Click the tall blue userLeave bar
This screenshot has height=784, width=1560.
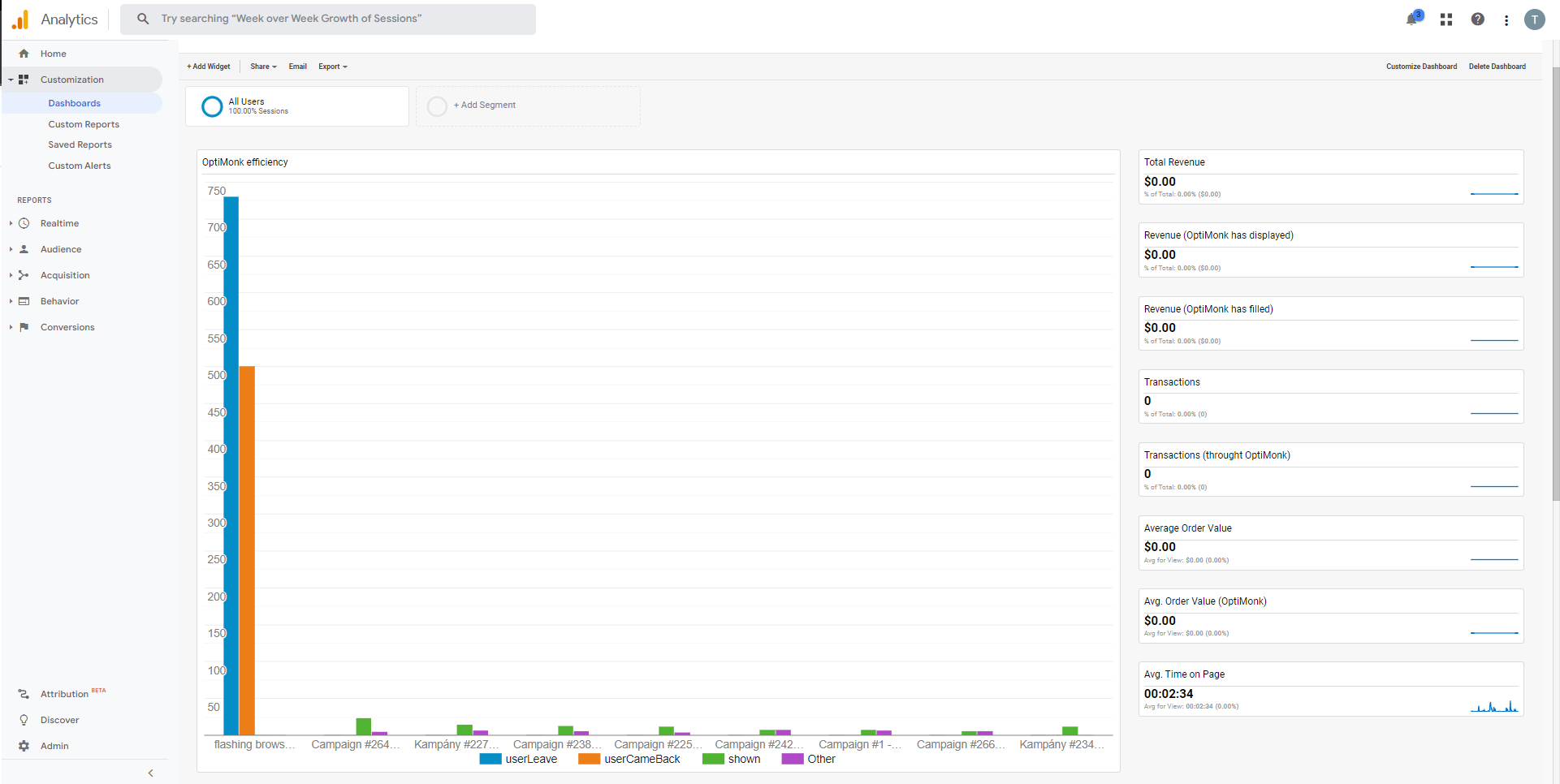(231, 466)
